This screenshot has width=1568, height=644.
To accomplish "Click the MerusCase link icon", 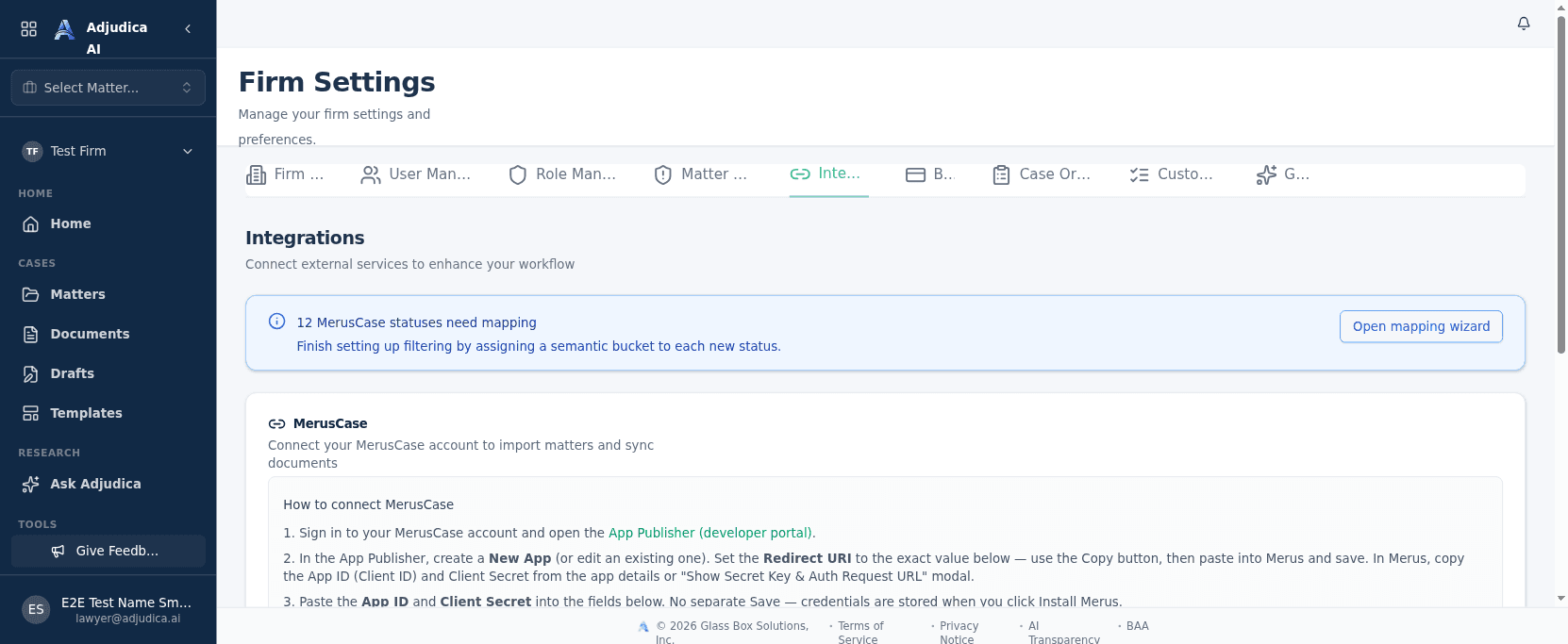I will (276, 424).
